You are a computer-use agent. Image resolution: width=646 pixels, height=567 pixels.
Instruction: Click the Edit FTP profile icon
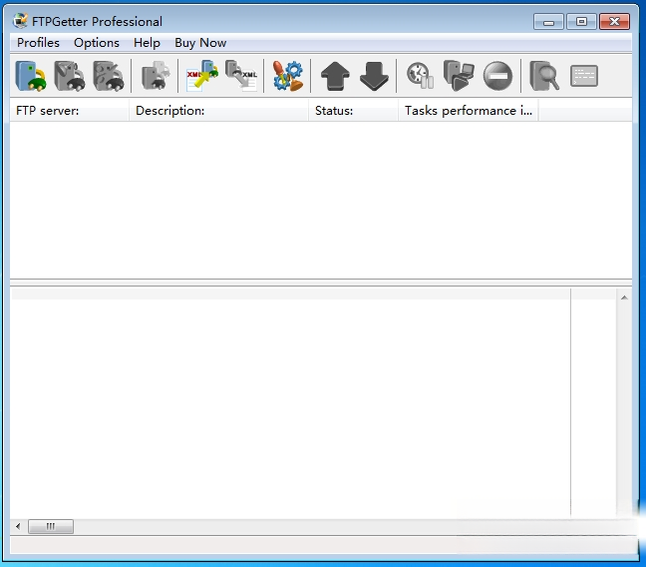[x=70, y=76]
